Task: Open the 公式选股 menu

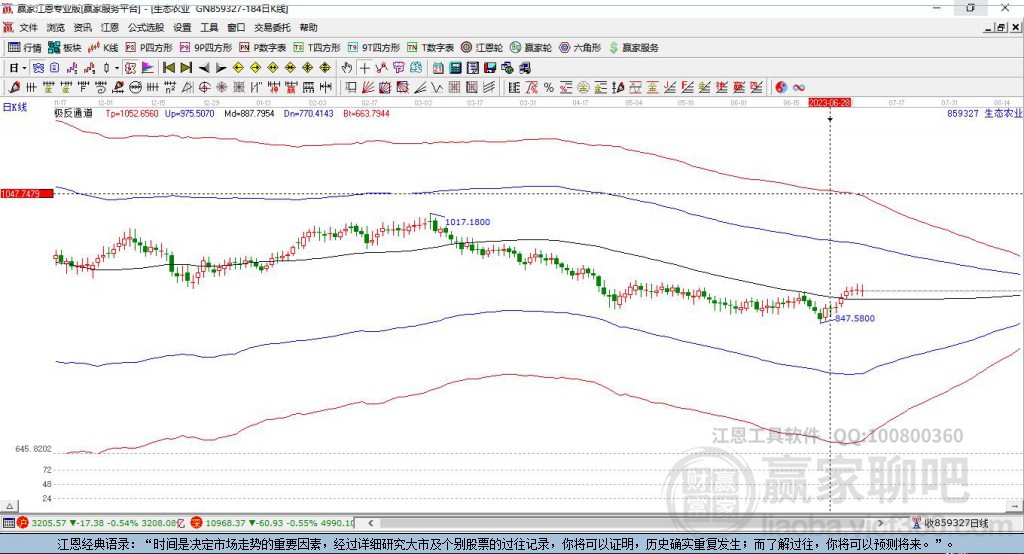Action: pyautogui.click(x=146, y=27)
